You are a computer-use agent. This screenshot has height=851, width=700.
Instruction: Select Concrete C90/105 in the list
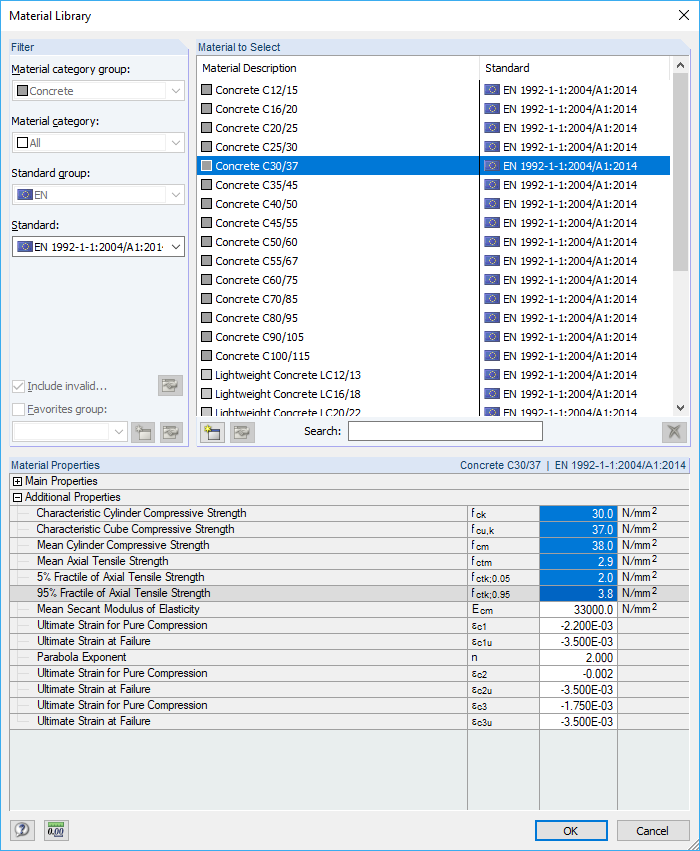click(434, 336)
